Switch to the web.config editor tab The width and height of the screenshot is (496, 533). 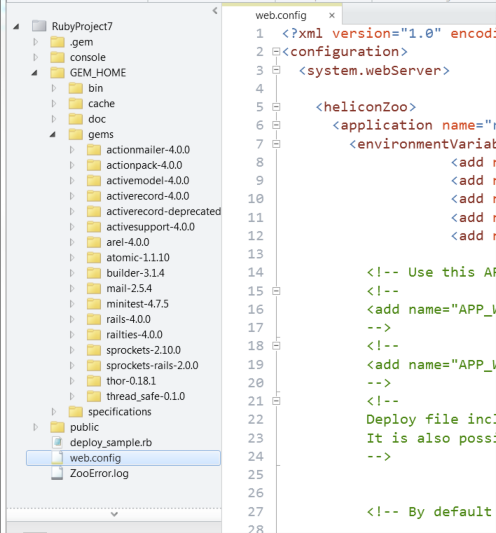[281, 15]
